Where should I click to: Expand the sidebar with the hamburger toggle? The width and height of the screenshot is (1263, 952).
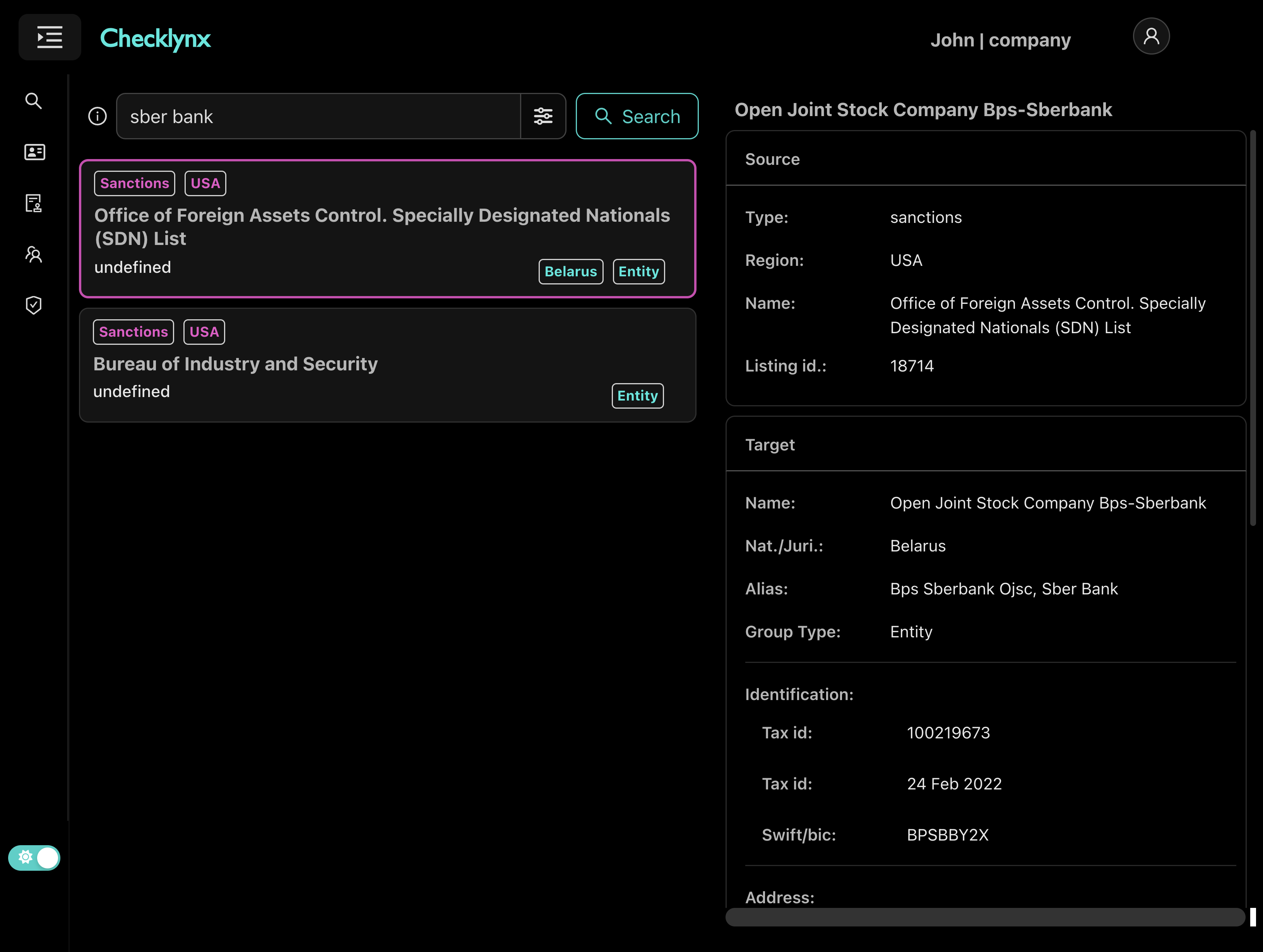pyautogui.click(x=50, y=37)
